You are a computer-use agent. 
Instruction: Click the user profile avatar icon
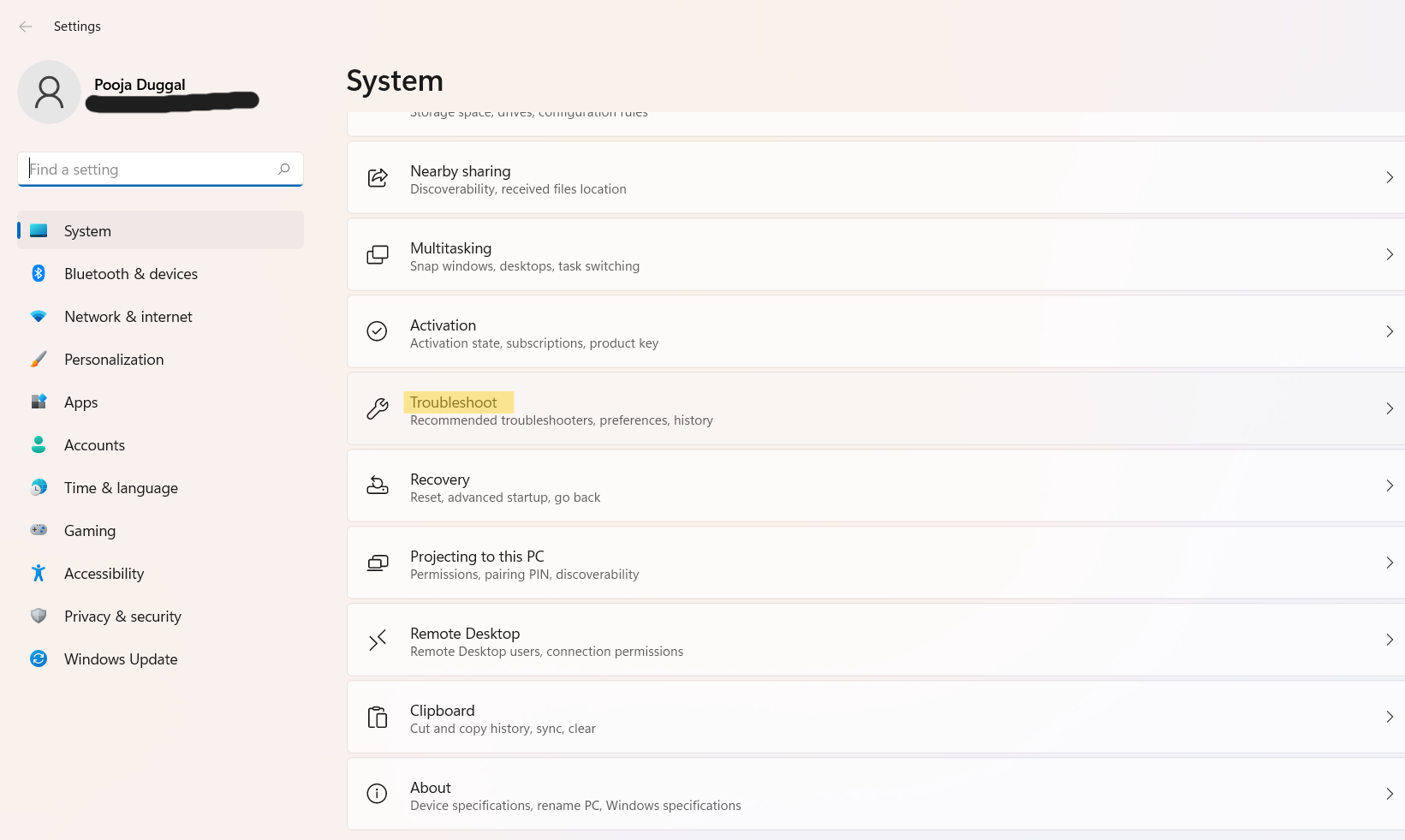click(49, 92)
